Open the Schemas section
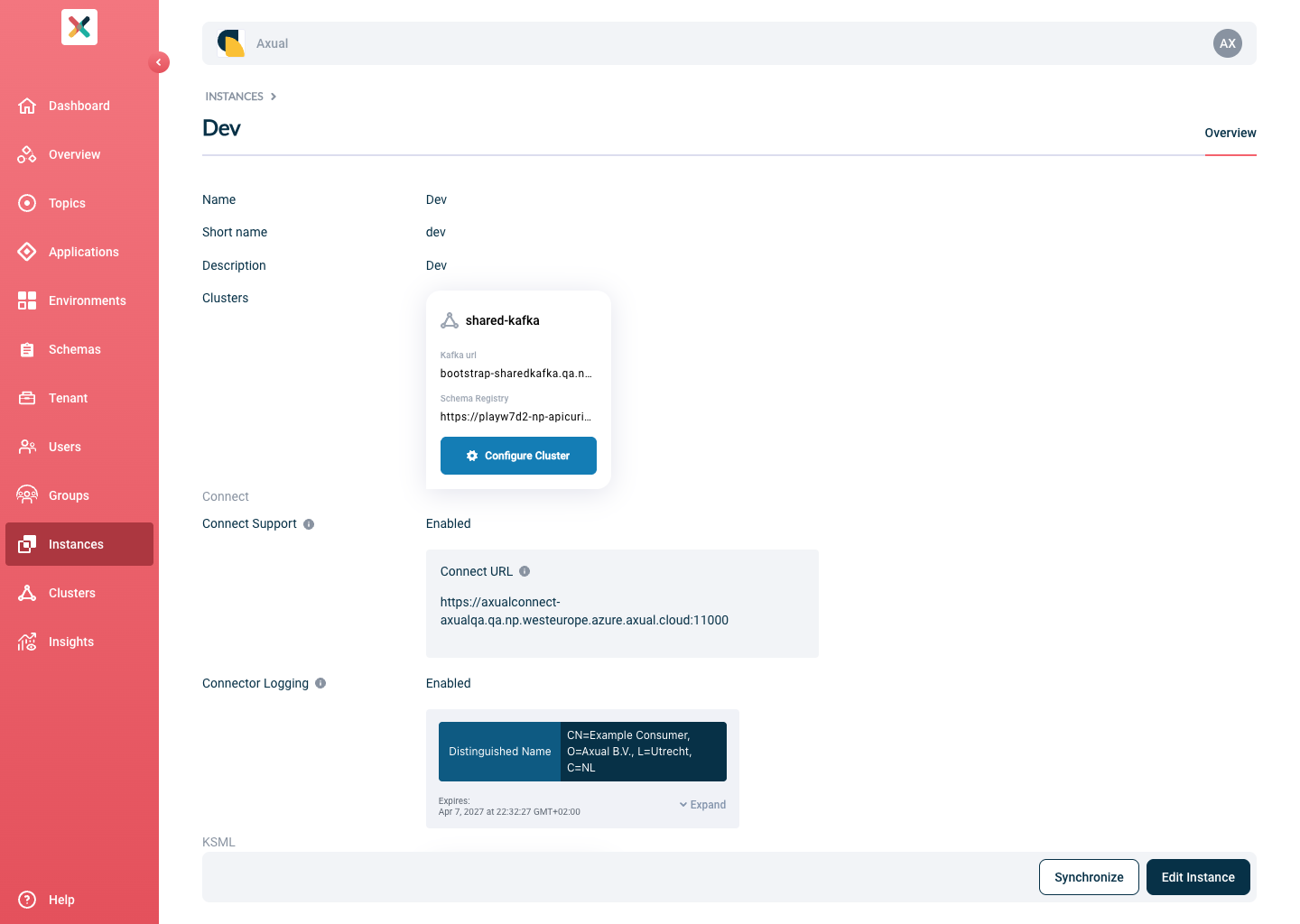Viewport: 1300px width, 924px height. 79,349
